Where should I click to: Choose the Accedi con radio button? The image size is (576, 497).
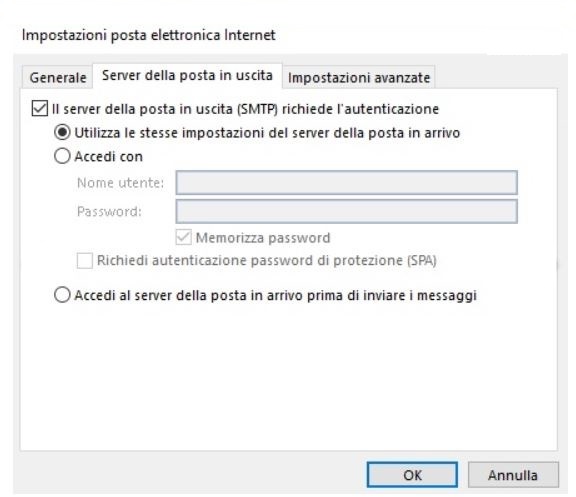[x=62, y=156]
